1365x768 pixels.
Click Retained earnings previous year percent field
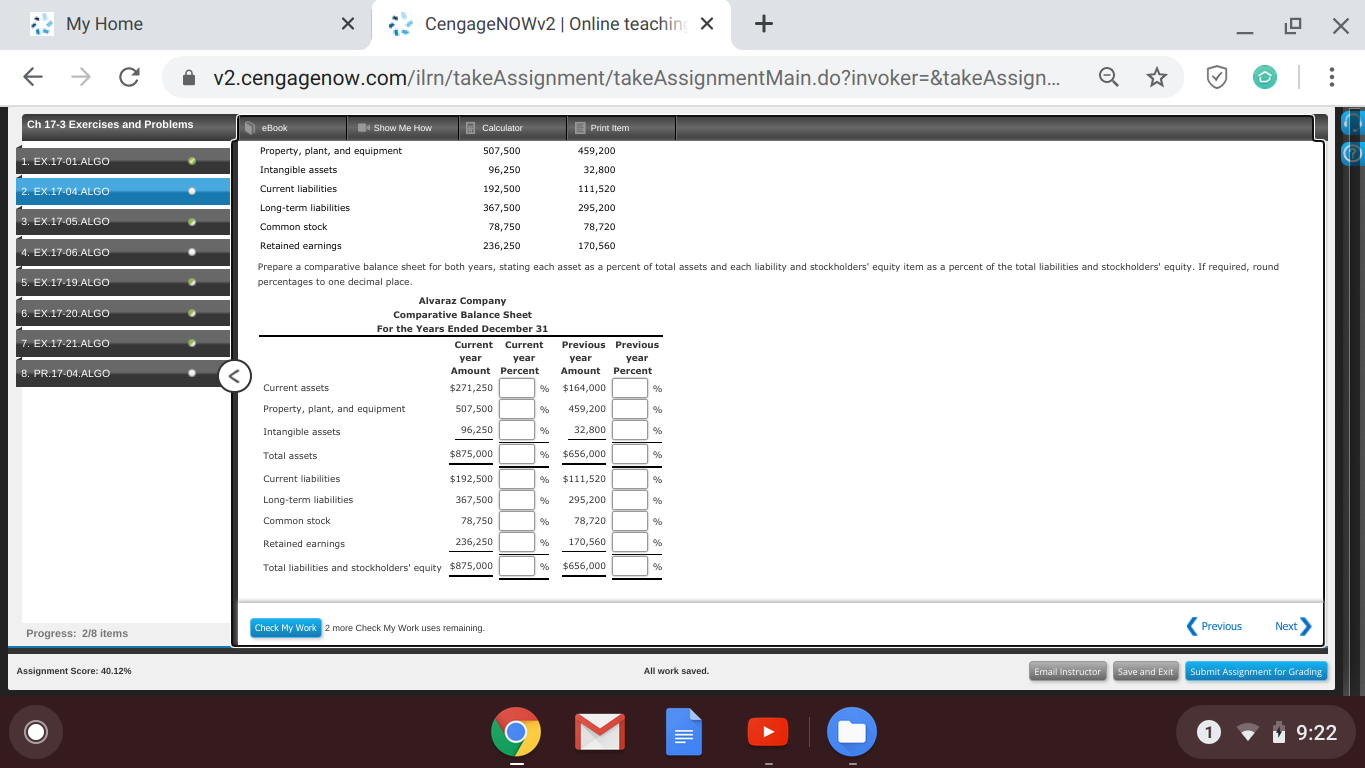[x=630, y=542]
